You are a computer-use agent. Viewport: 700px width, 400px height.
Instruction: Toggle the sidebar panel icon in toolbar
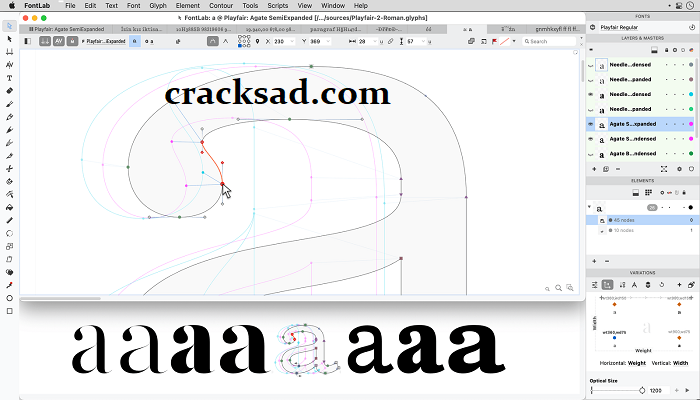28,41
